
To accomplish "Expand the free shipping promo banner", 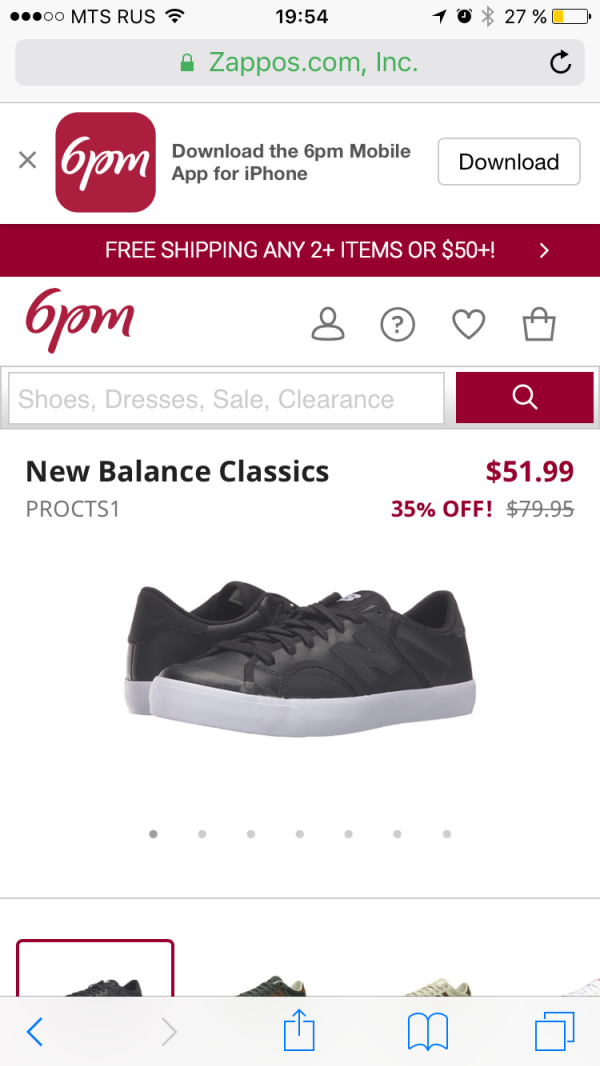I will pyautogui.click(x=300, y=250).
